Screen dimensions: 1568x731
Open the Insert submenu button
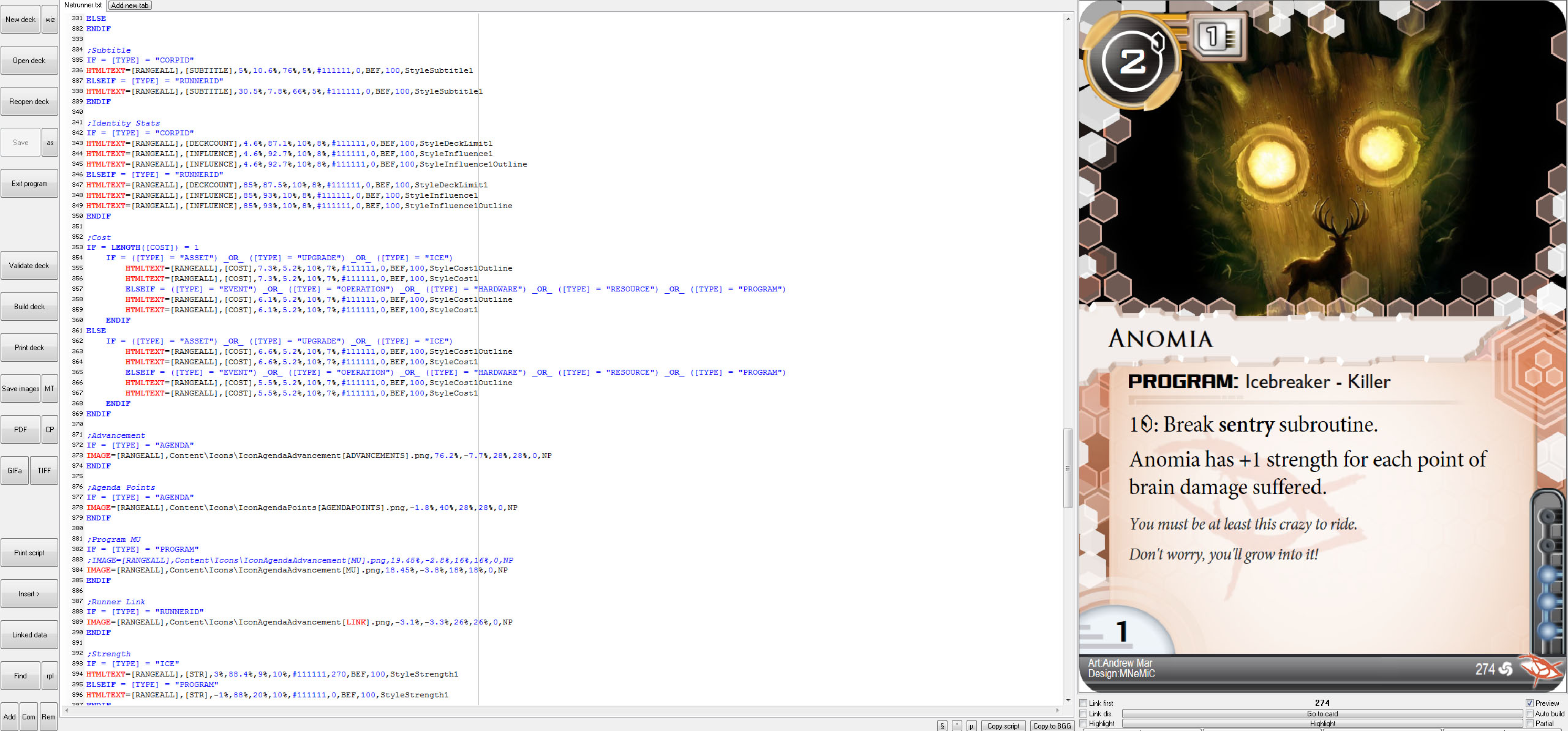[x=29, y=594]
